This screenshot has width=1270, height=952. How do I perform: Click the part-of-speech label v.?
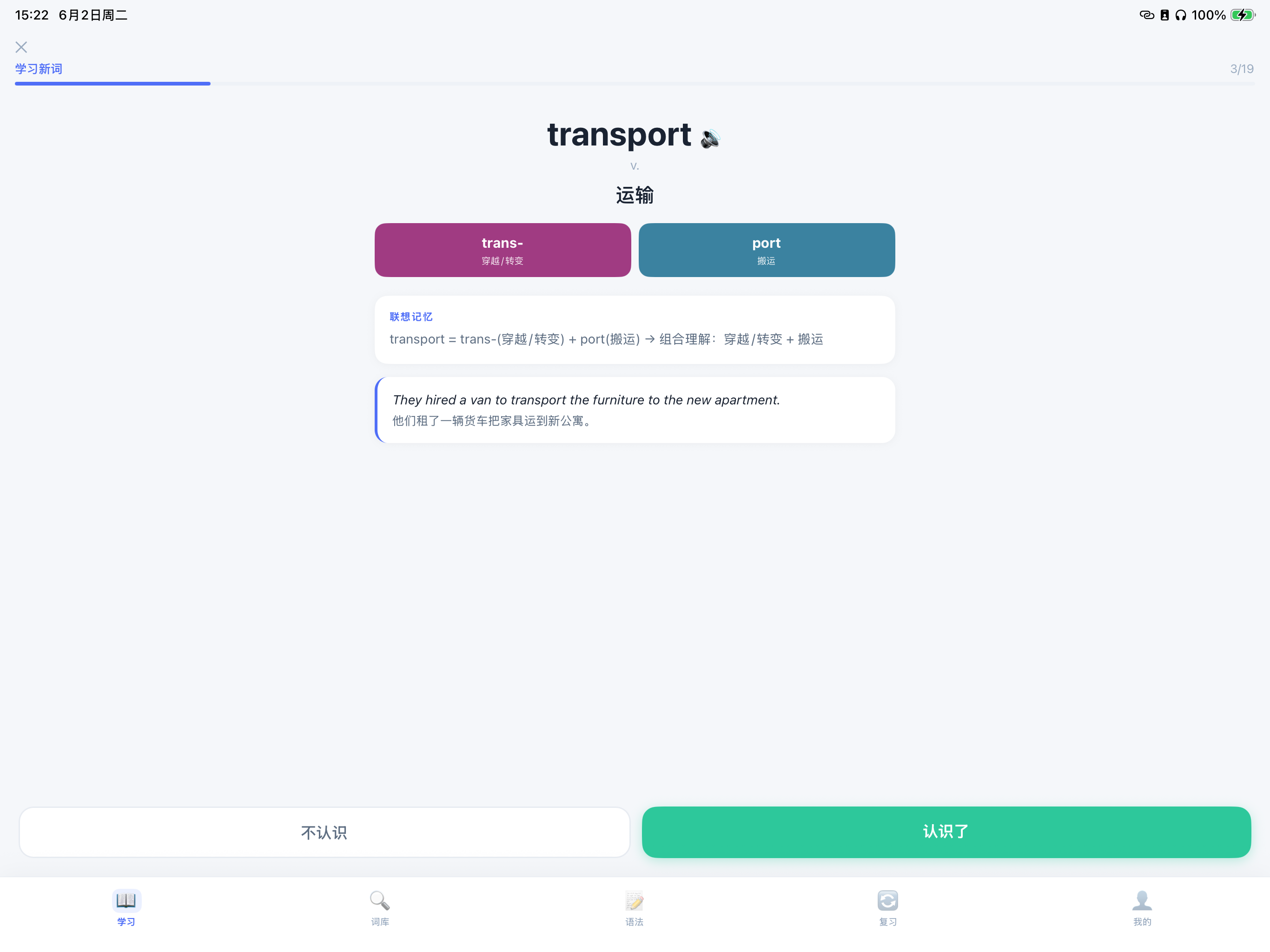[635, 166]
